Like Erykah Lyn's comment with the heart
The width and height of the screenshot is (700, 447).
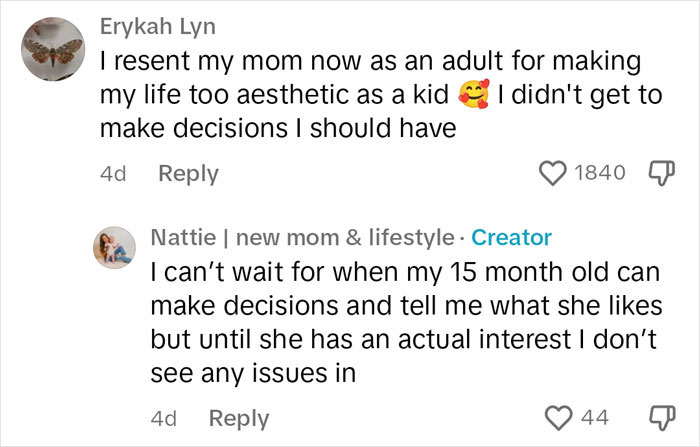click(x=553, y=173)
